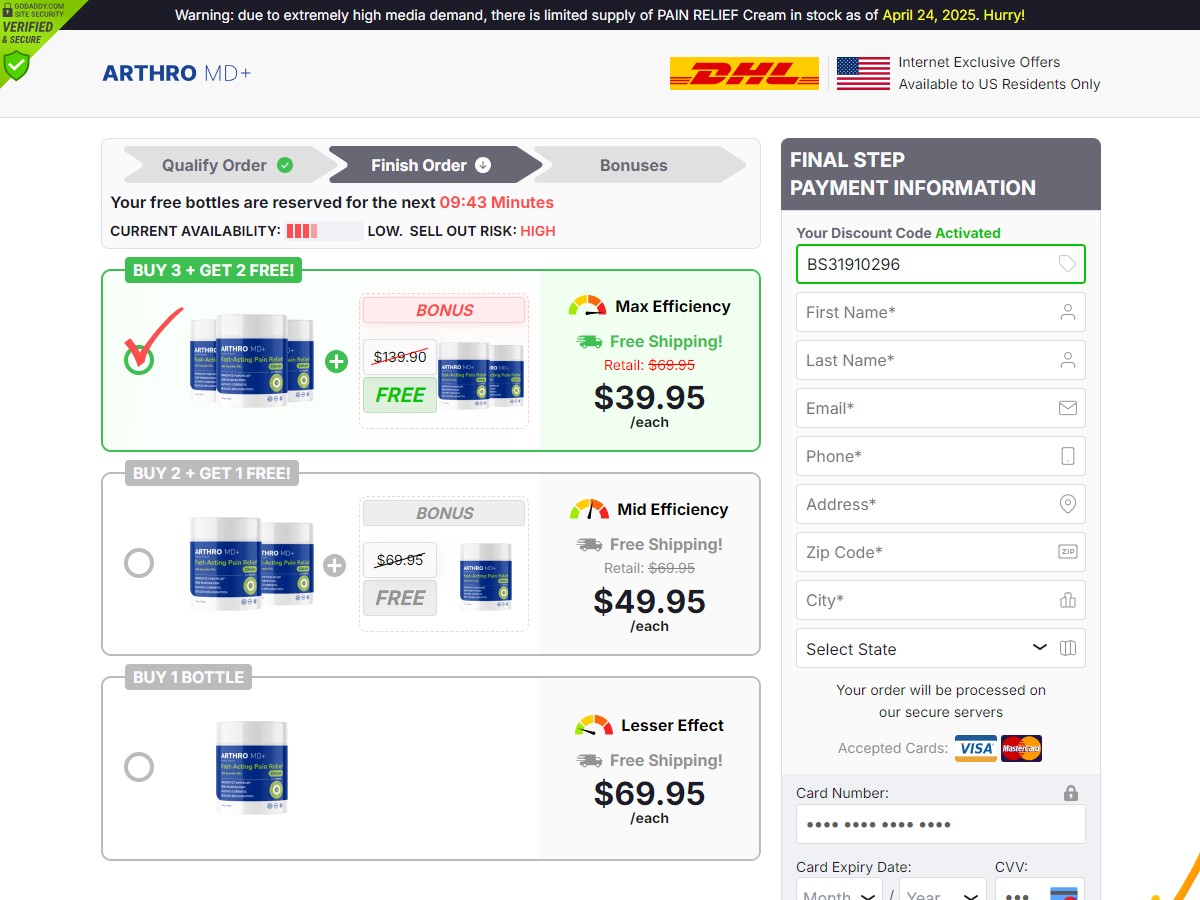Click the SELL OUT RISK HIGH text
Screen dimensions: 1200x900
pos(483,231)
